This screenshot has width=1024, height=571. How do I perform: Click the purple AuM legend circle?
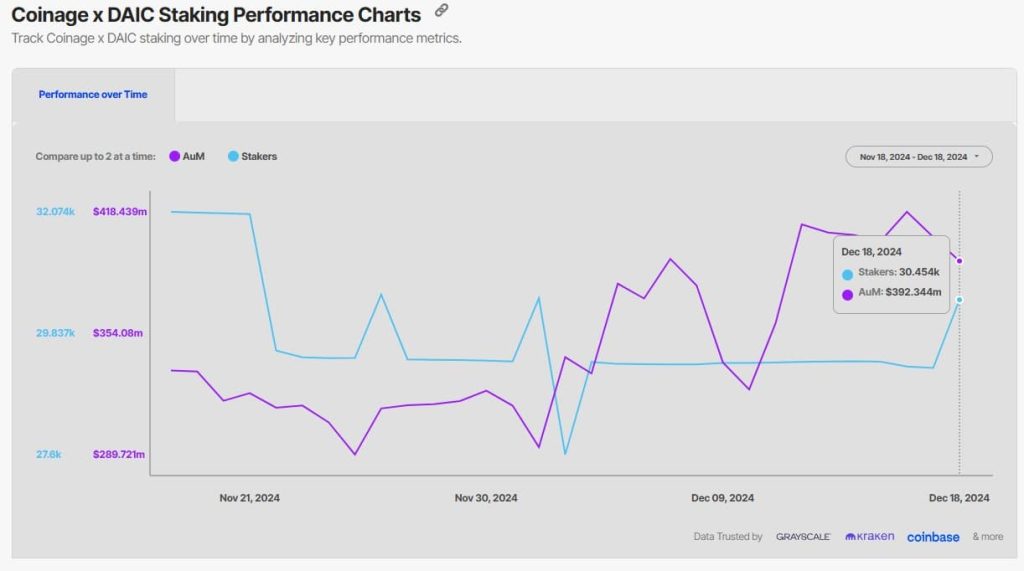click(x=174, y=156)
